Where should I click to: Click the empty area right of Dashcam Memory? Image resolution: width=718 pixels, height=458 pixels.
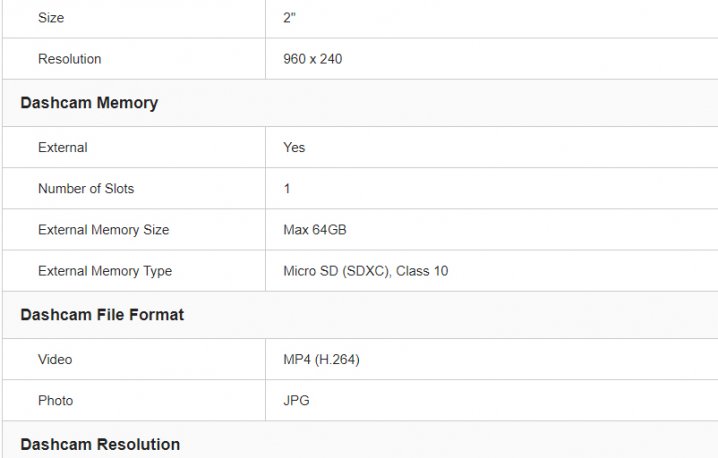450,103
